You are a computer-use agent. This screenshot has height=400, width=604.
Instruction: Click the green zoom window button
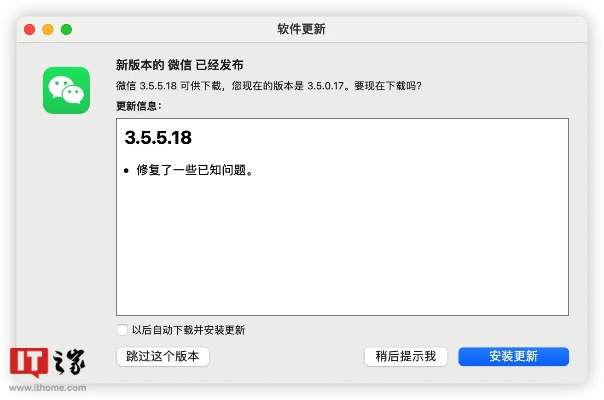(67, 29)
